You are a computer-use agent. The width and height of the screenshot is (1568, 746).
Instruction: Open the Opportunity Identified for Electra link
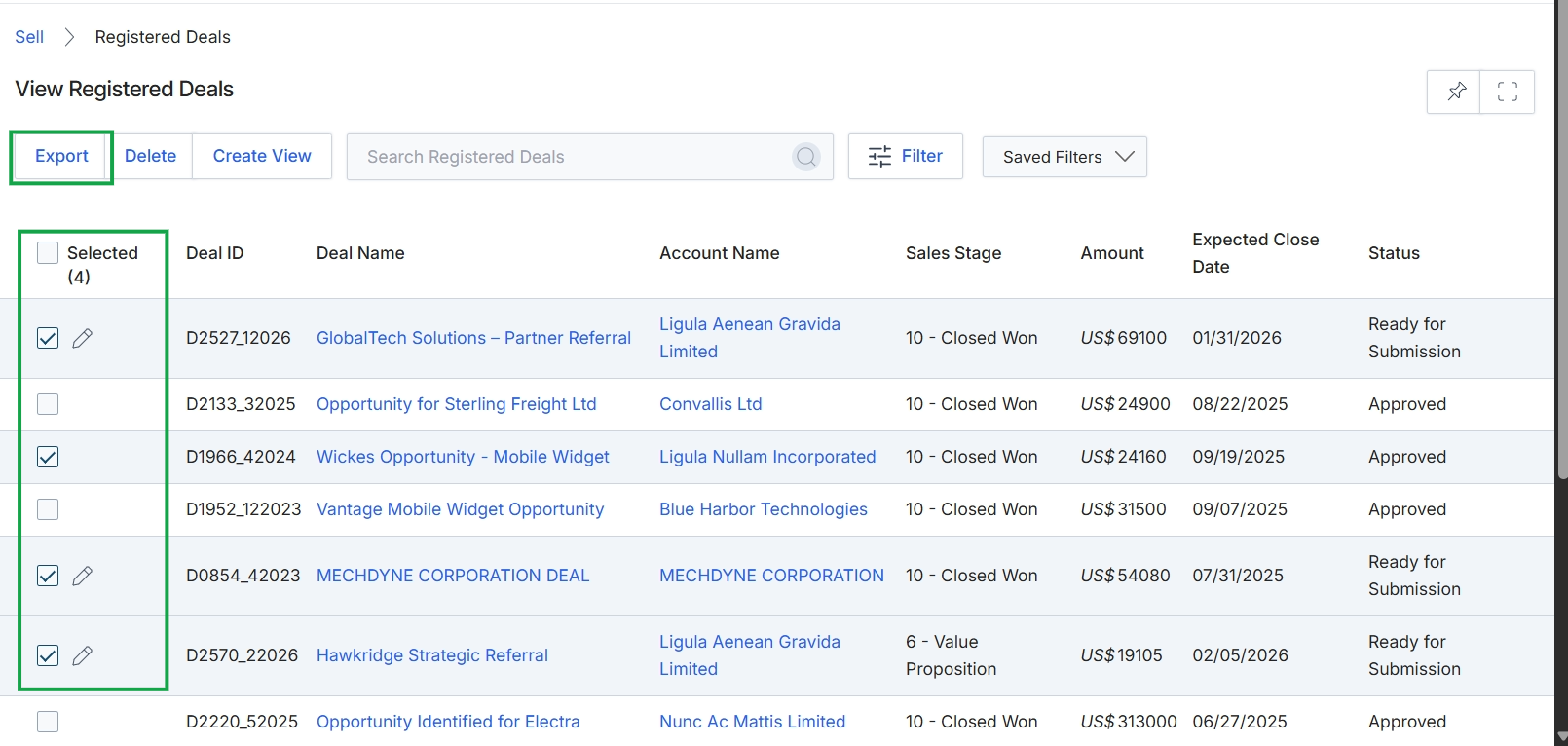pos(448,722)
